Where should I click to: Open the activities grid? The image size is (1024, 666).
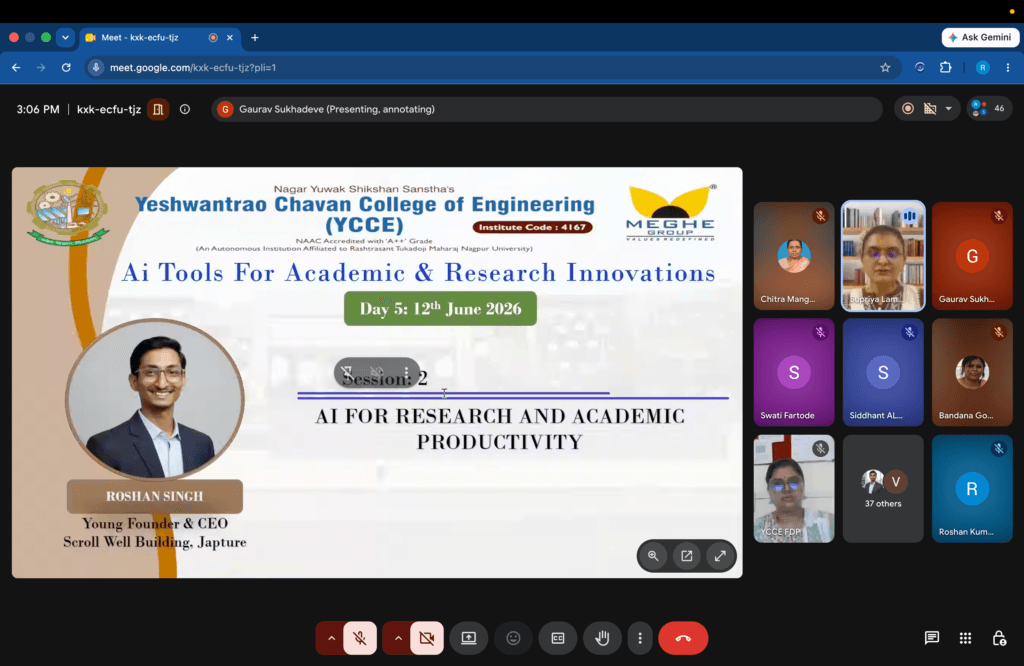click(965, 638)
